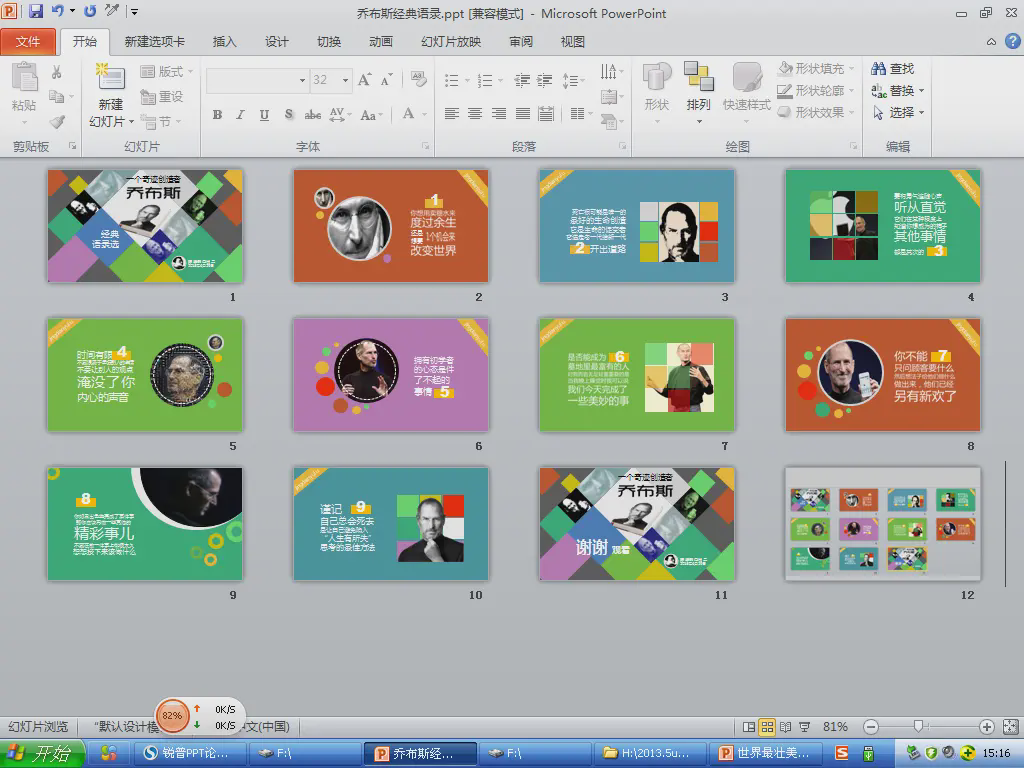This screenshot has width=1024, height=768.
Task: Click the Windows Start (开始) button
Action: [x=42, y=753]
